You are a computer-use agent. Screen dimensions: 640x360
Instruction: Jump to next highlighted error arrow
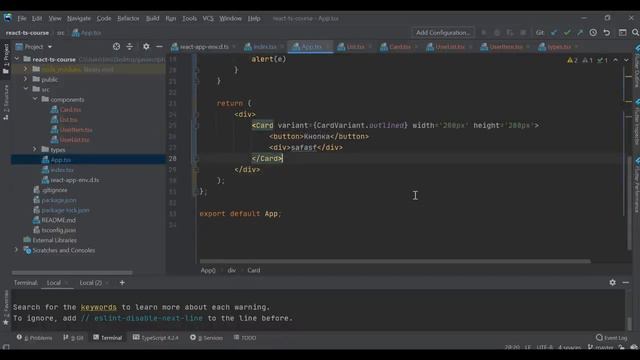[626, 60]
